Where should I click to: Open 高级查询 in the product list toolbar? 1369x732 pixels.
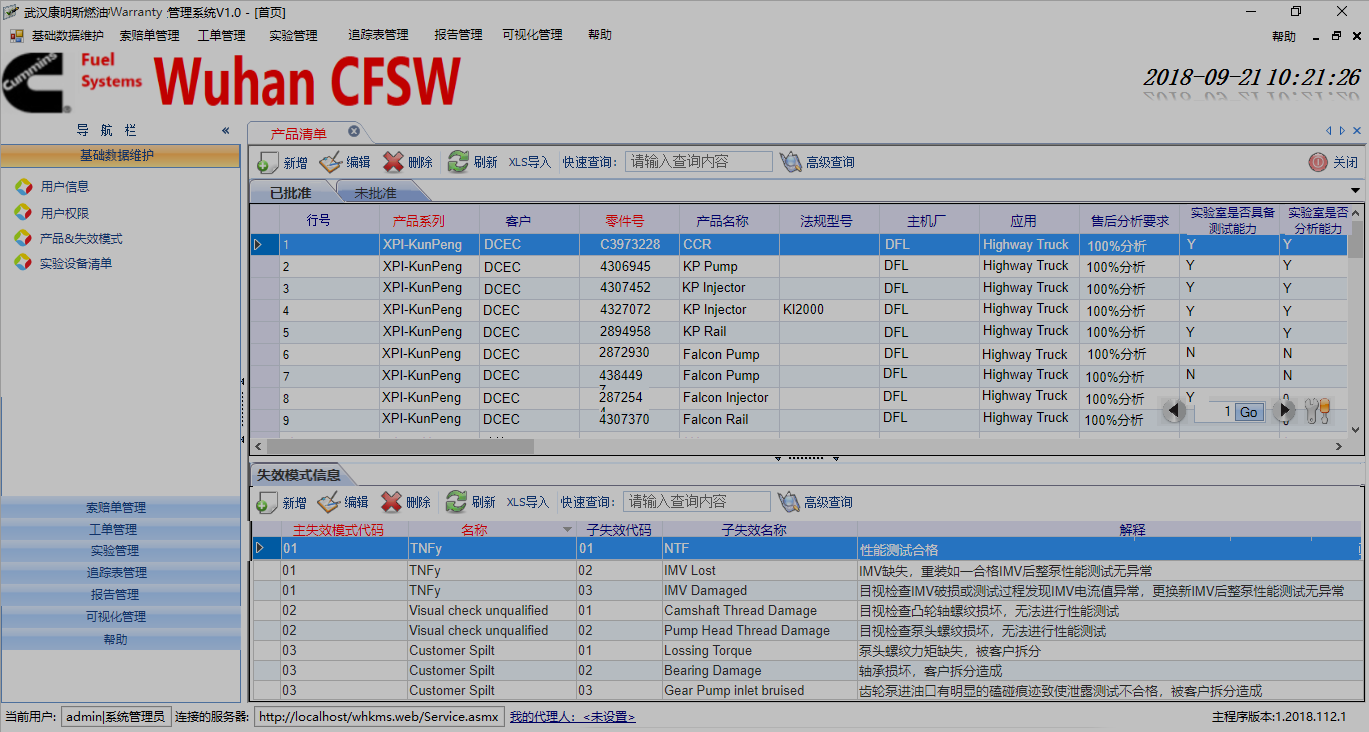pyautogui.click(x=817, y=162)
